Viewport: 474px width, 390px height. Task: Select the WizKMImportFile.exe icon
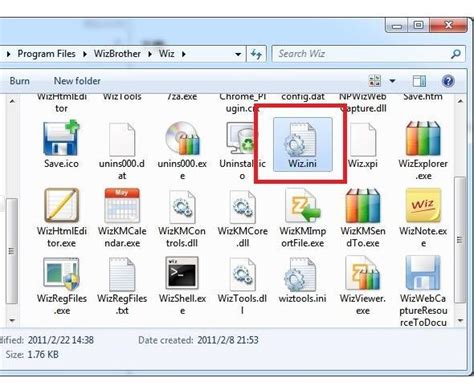tap(303, 205)
